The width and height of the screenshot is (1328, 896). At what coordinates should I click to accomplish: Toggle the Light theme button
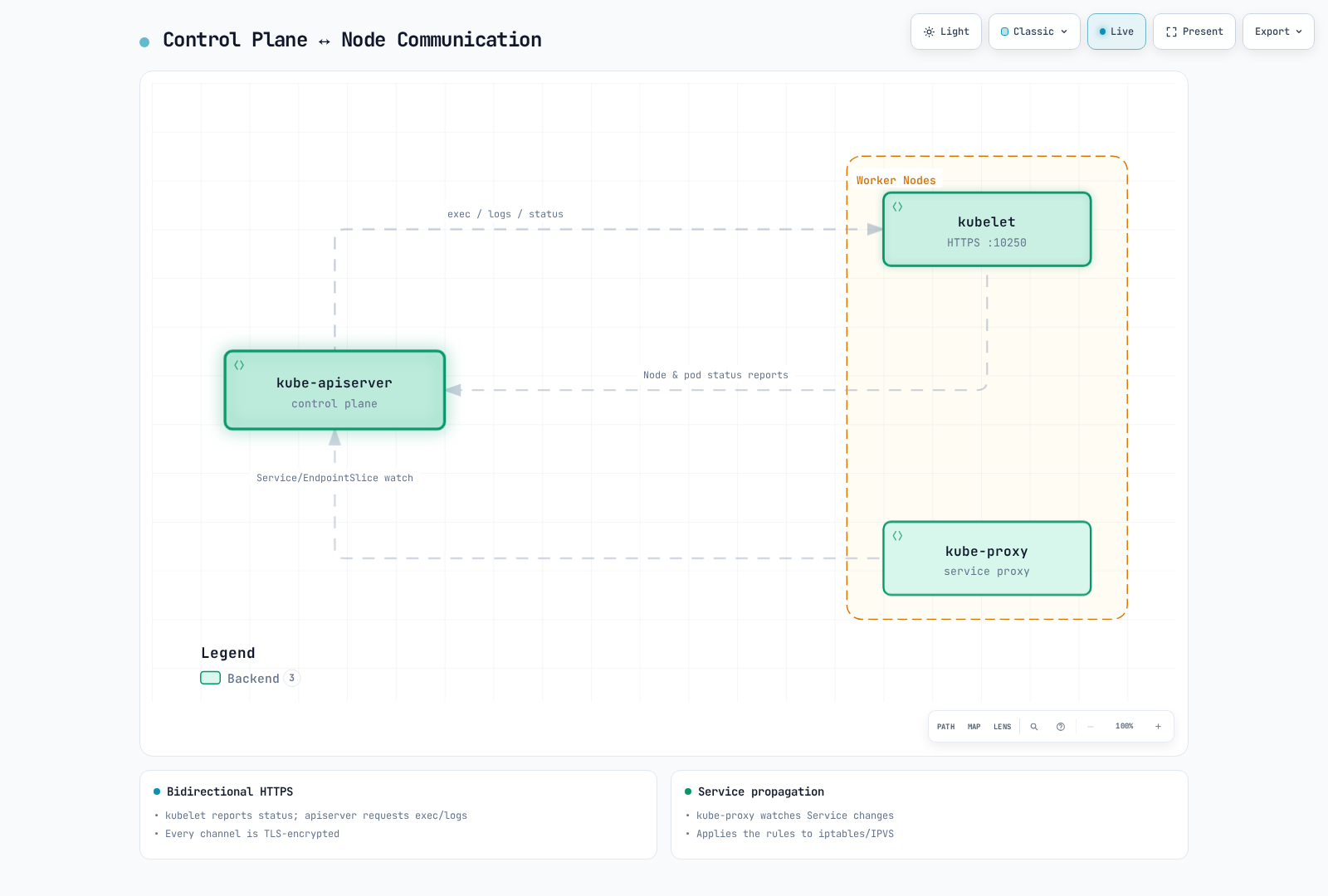[946, 32]
